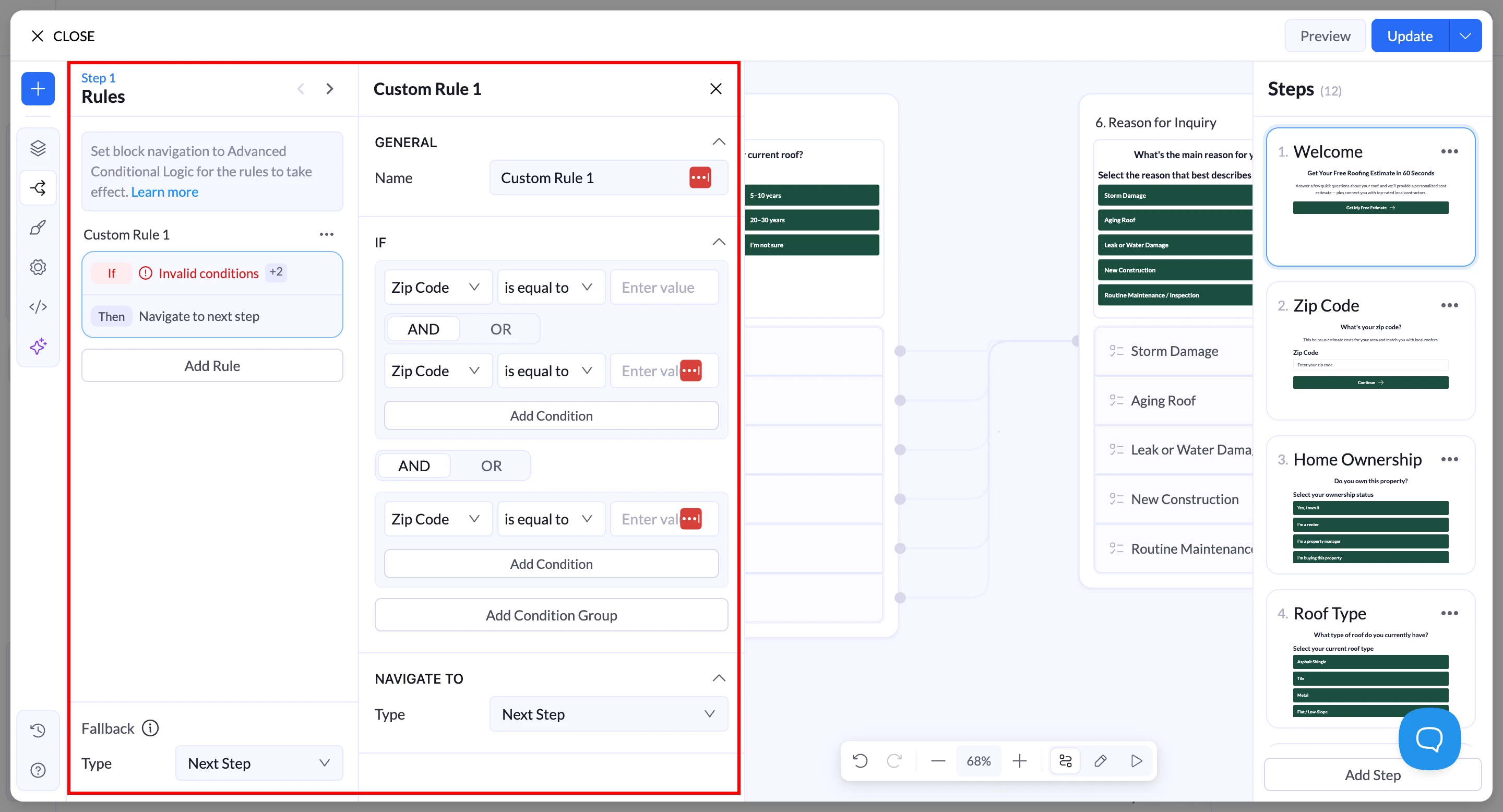Select AND between condition groups
This screenshot has width=1503, height=812.
tap(414, 465)
